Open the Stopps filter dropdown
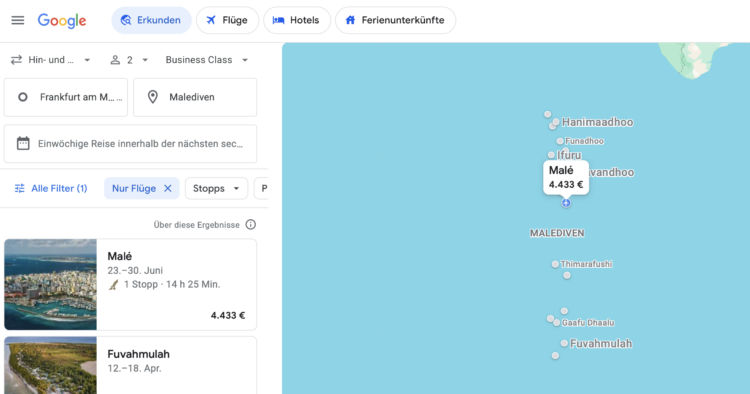This screenshot has width=750, height=394. 216,188
